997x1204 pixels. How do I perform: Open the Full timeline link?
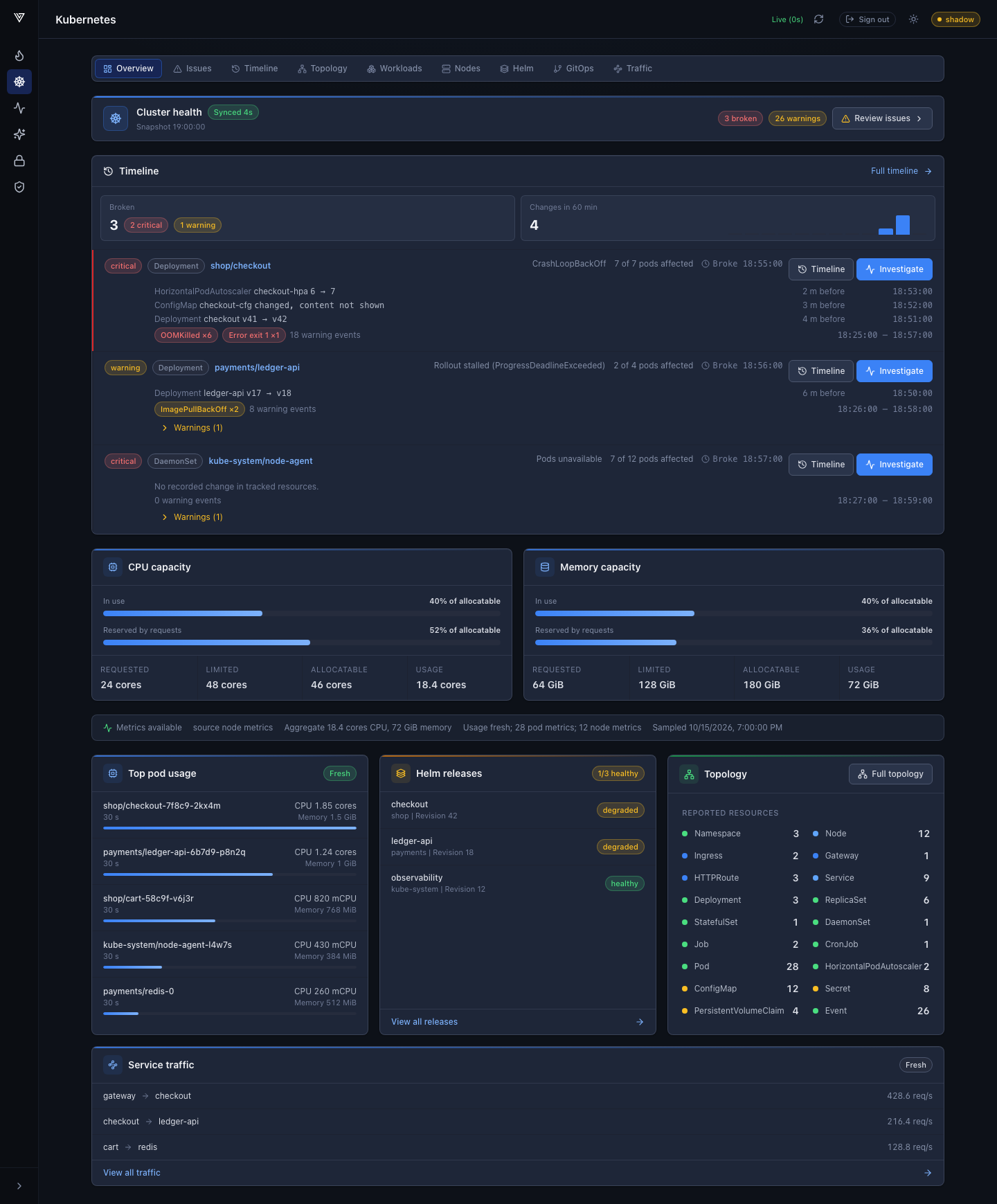pos(901,171)
